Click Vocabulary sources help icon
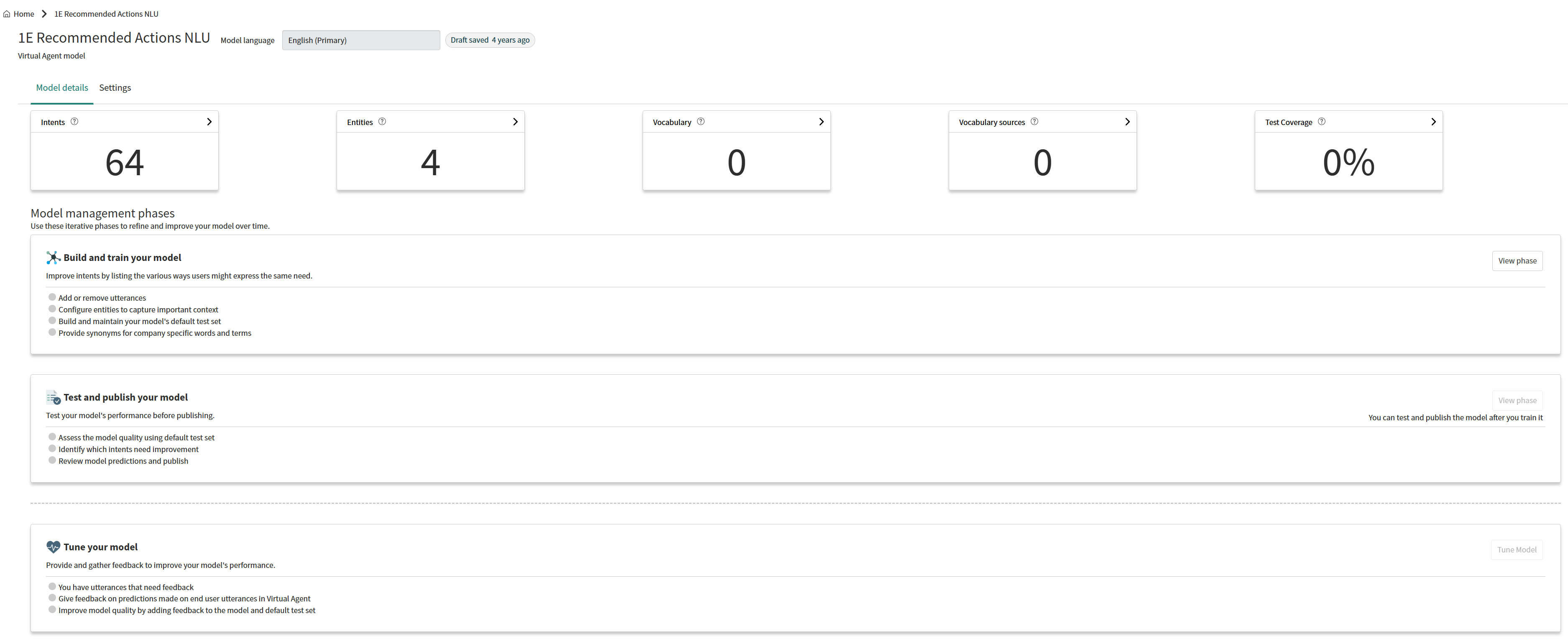Image resolution: width=1568 pixels, height=639 pixels. [1034, 122]
